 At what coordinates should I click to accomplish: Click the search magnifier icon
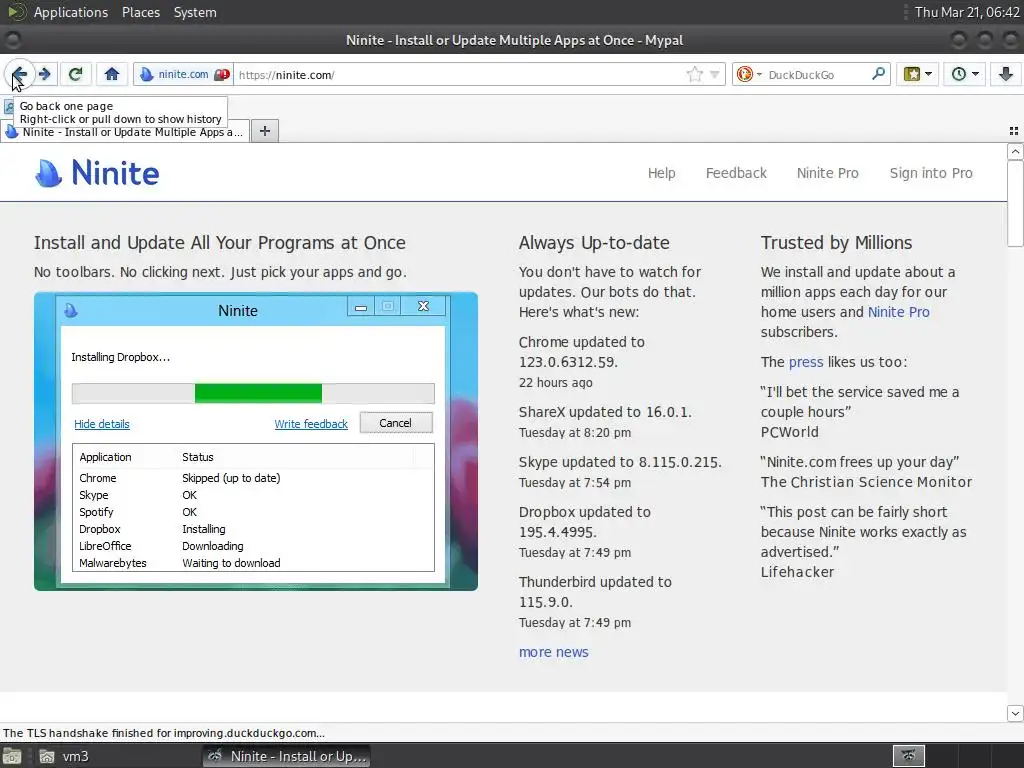tap(878, 74)
